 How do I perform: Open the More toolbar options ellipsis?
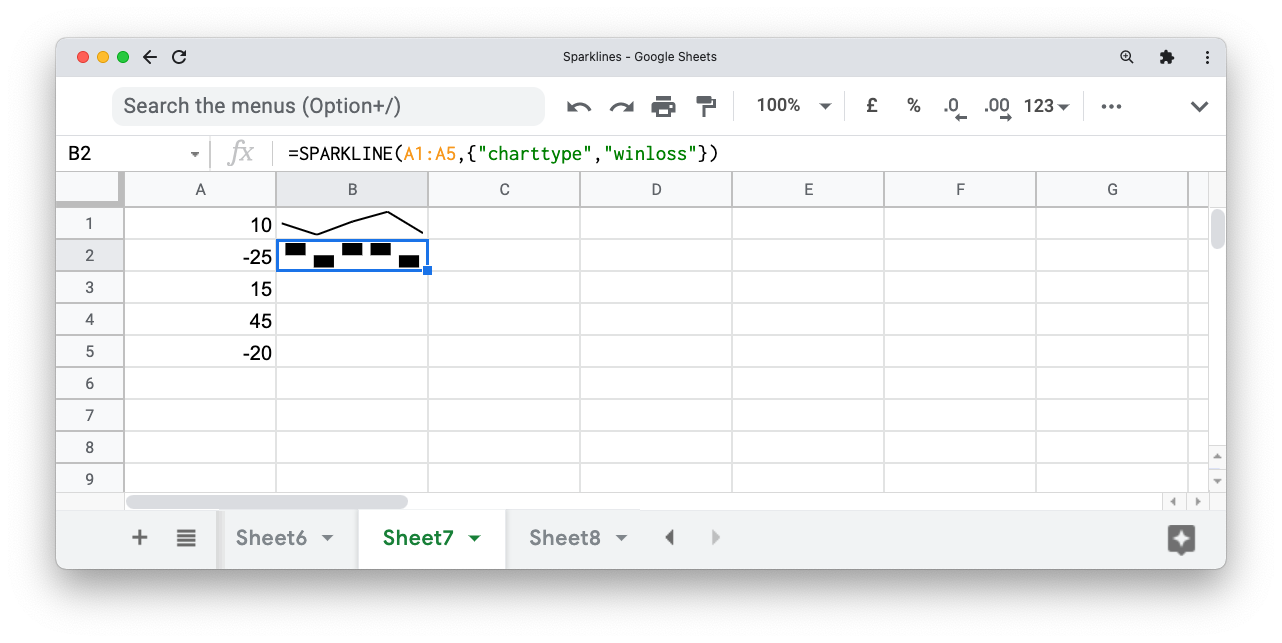point(1110,105)
